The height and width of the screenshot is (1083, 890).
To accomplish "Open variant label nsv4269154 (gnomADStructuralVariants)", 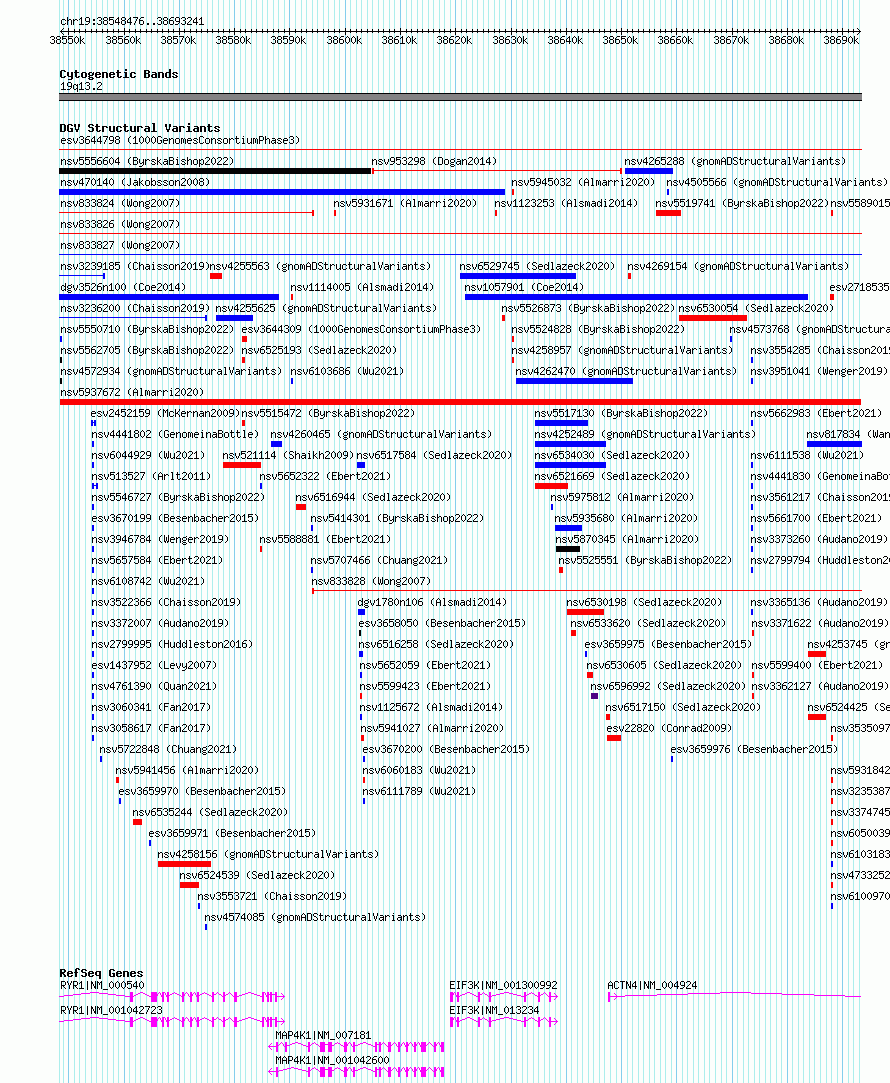I will (x=738, y=266).
